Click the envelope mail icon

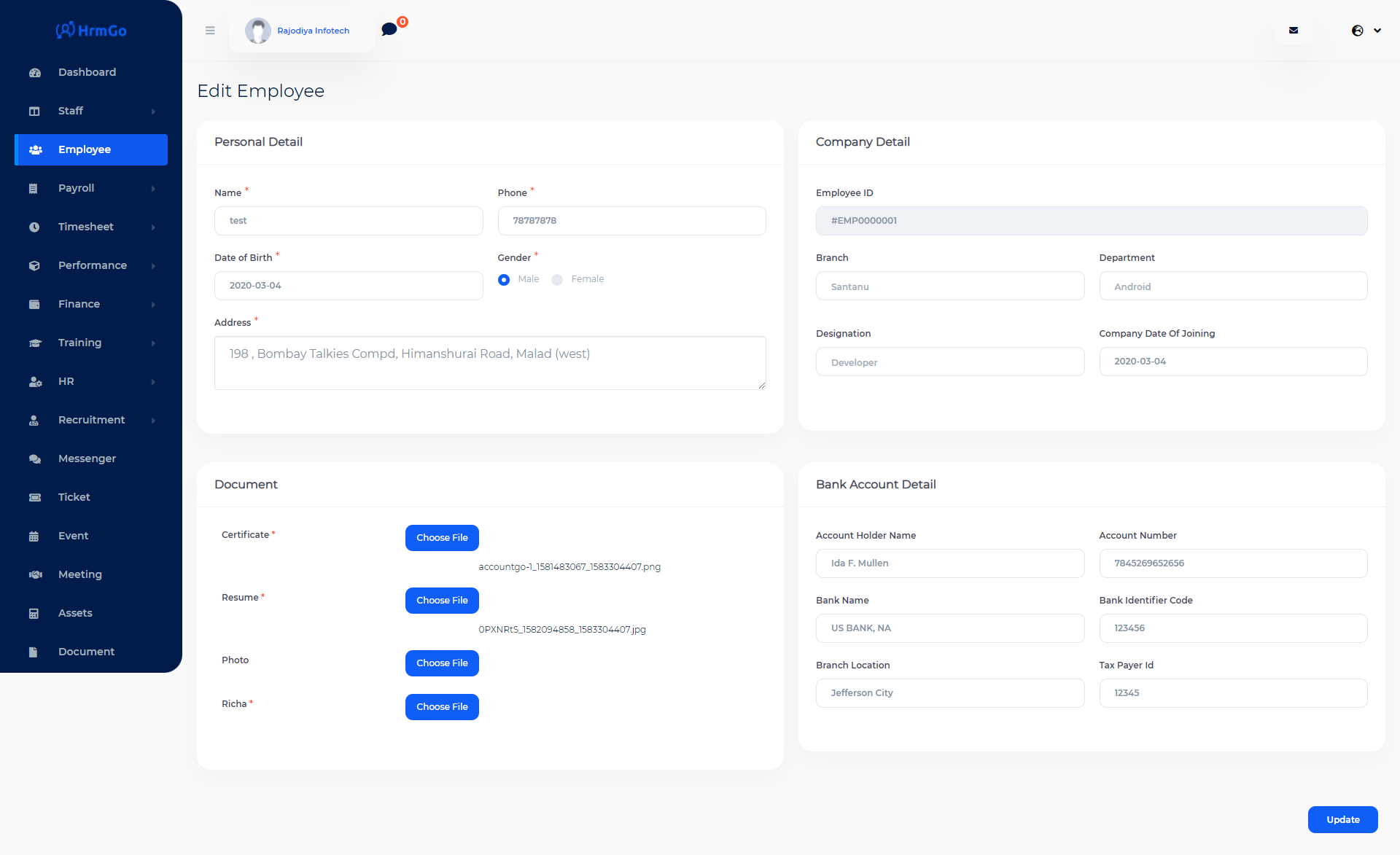tap(1294, 31)
